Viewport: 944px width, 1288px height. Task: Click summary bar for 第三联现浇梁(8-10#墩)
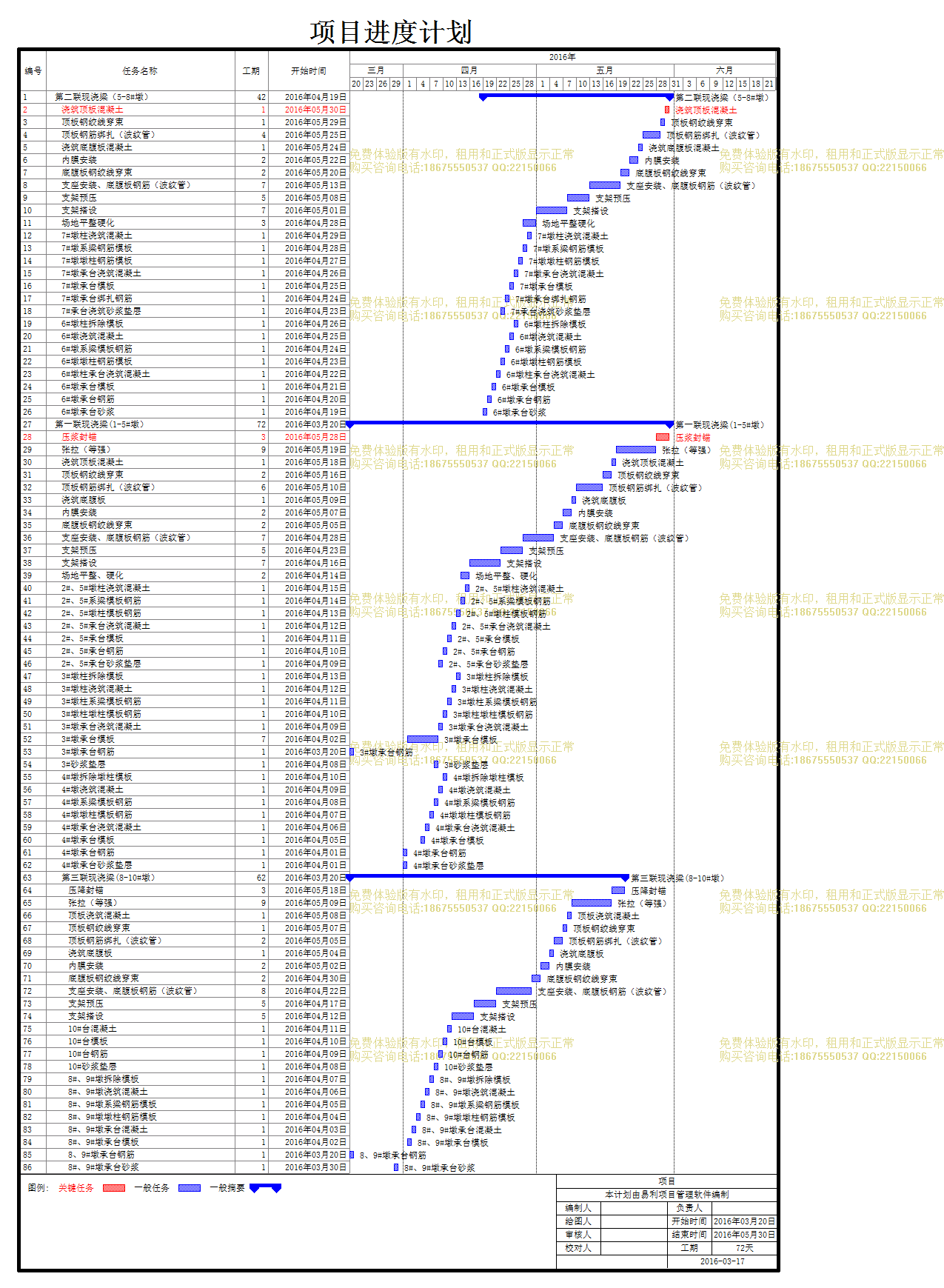coord(488,877)
